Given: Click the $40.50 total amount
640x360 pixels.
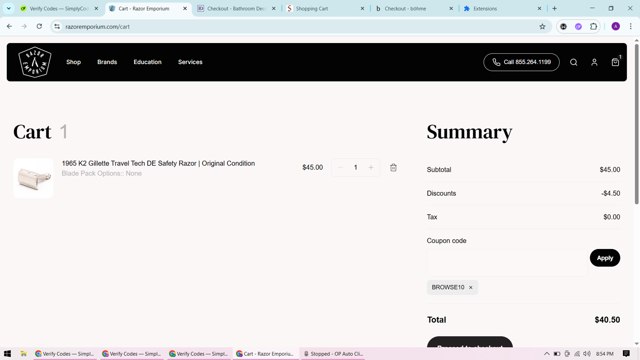Looking at the screenshot, I should point(607,320).
